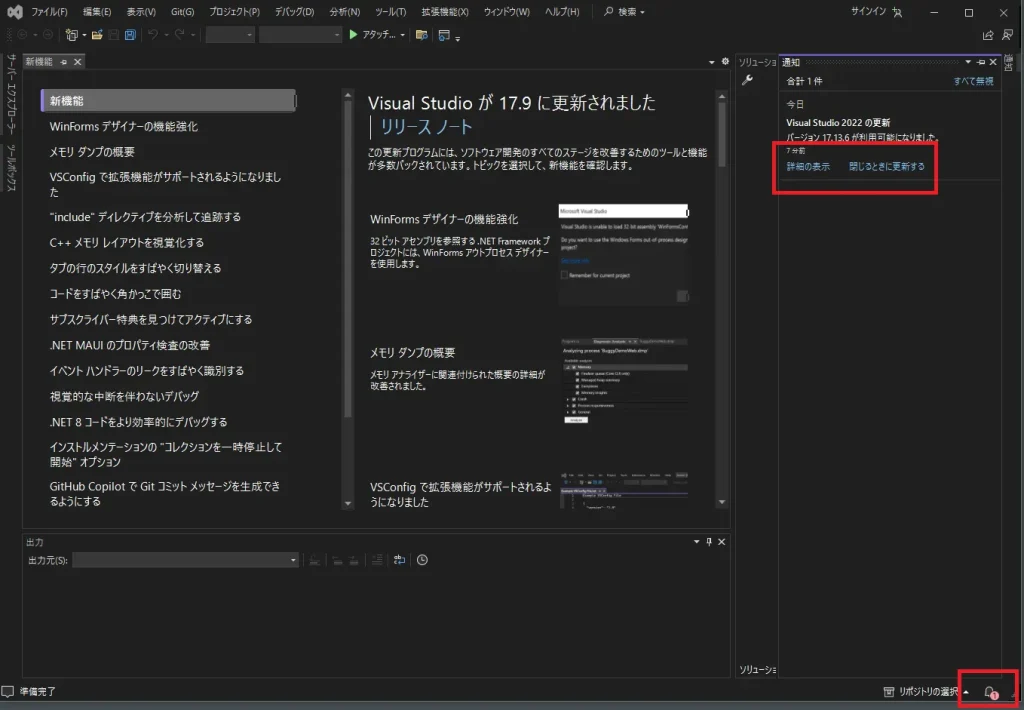Click the New Project toolbar icon
Image resolution: width=1024 pixels, height=710 pixels.
tap(72, 35)
